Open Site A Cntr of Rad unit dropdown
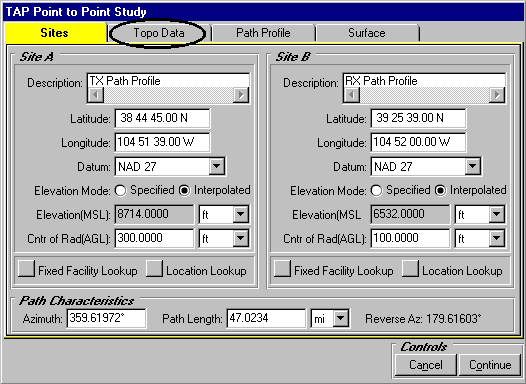The width and height of the screenshot is (526, 384). (241, 238)
